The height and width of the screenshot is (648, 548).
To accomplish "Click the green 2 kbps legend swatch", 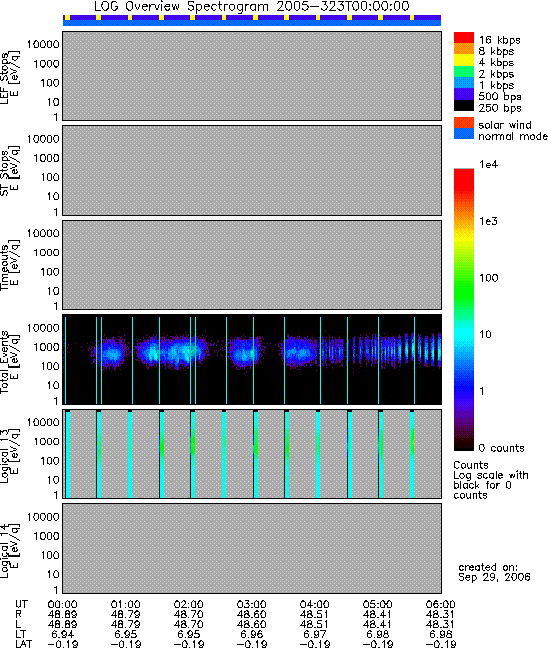I will pos(464,71).
